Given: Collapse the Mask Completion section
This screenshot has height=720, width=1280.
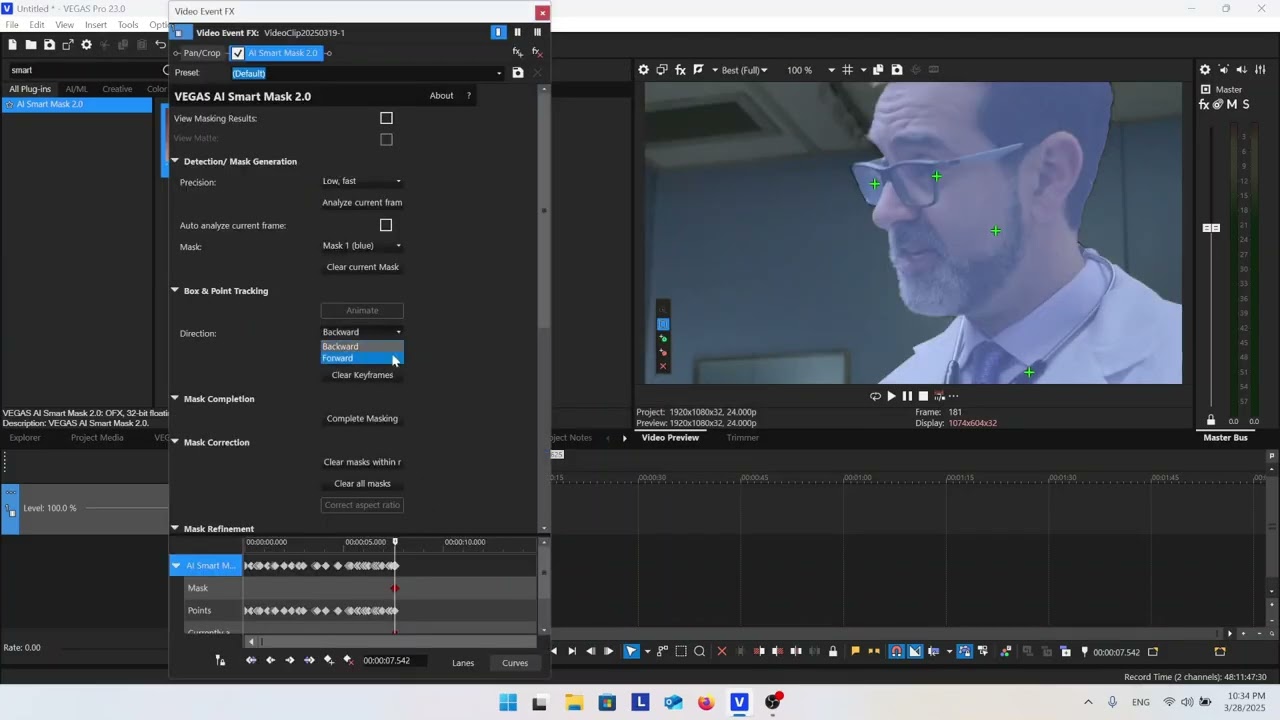Looking at the screenshot, I should click(x=175, y=399).
